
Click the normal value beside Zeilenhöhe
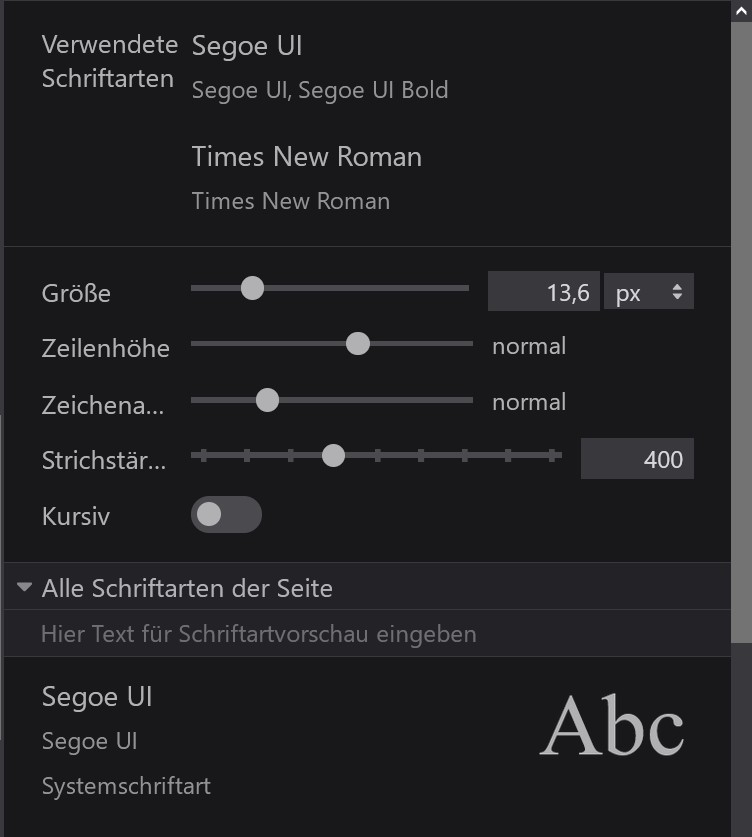[x=528, y=346]
